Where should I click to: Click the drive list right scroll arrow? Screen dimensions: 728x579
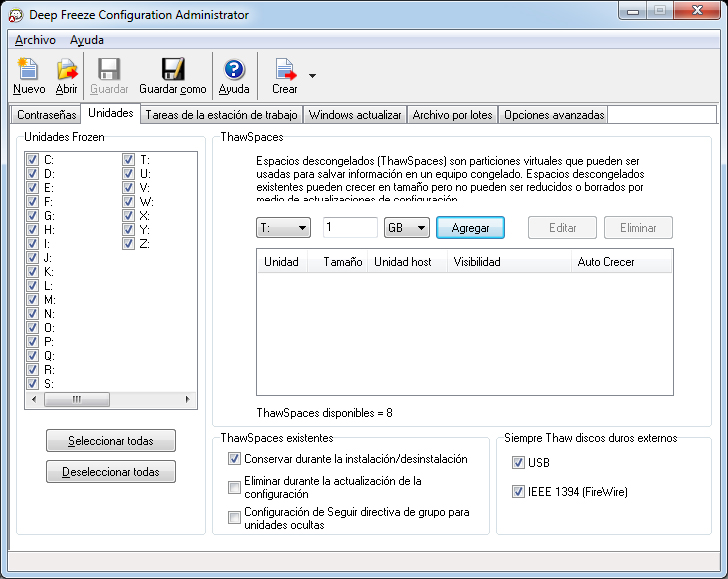pyautogui.click(x=187, y=399)
